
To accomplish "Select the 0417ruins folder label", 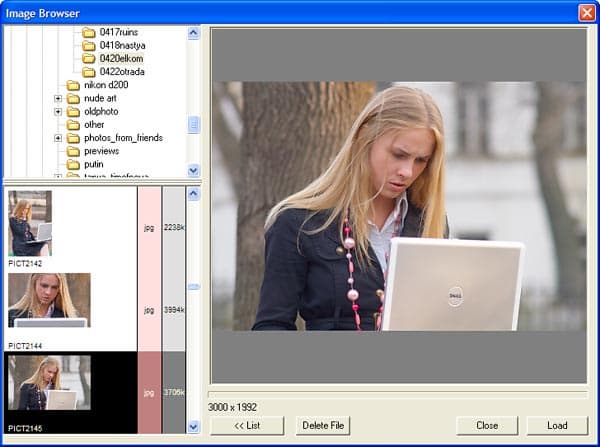I will [119, 32].
